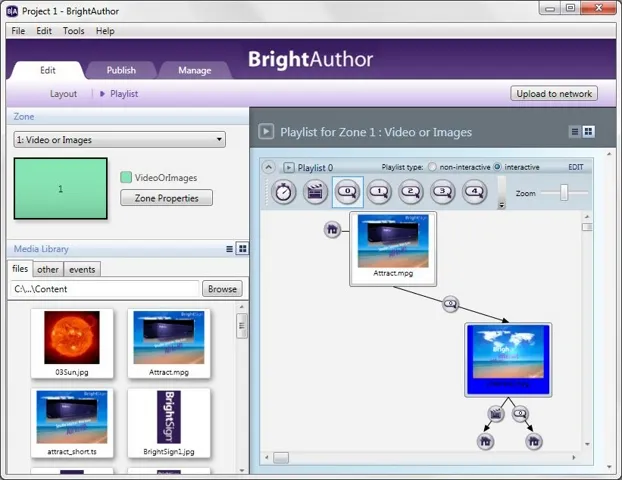Switch to the files tab in Media Library
Viewport: 622px width, 480px height.
[20, 269]
